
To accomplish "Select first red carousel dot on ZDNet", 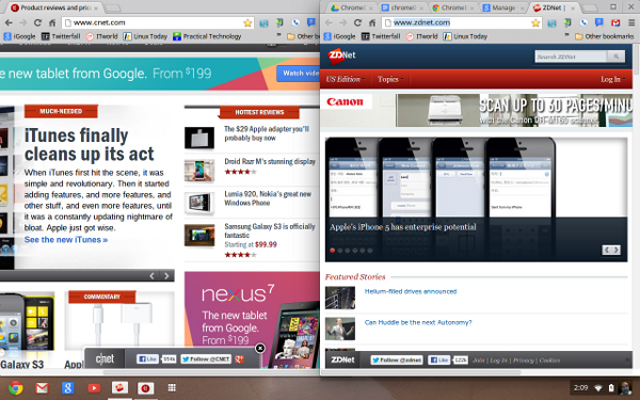I will pos(333,250).
